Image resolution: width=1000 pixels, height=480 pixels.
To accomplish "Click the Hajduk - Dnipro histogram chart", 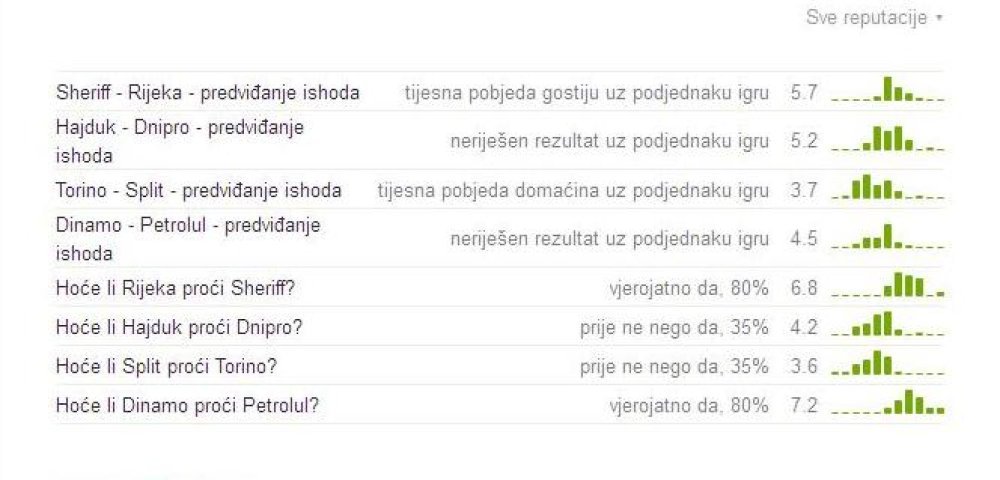I will point(888,138).
